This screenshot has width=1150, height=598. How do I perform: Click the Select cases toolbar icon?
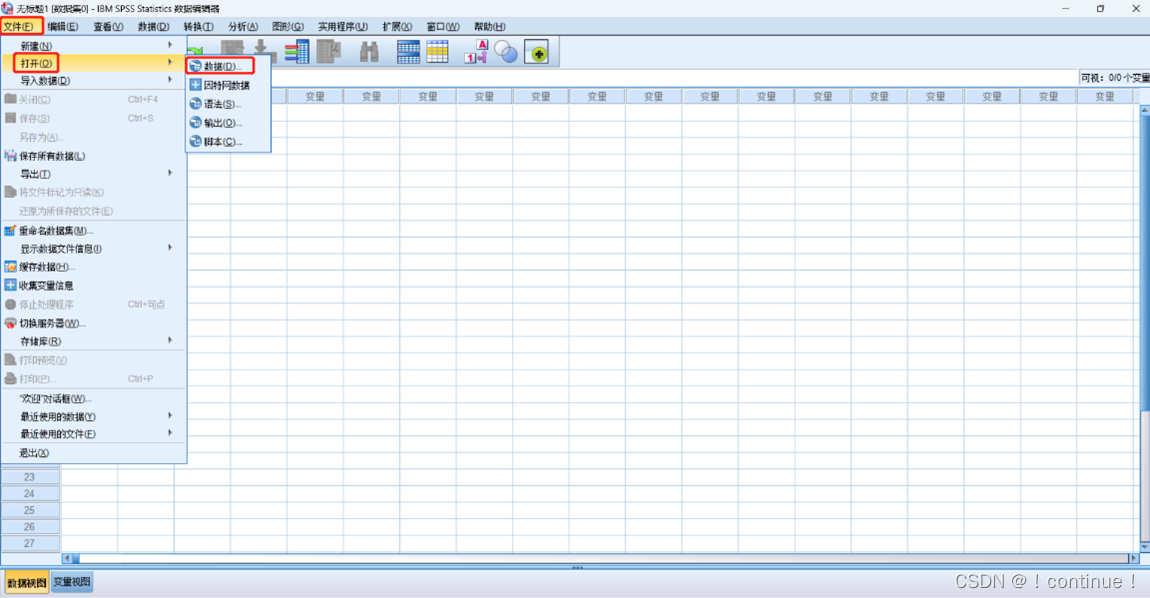(437, 51)
